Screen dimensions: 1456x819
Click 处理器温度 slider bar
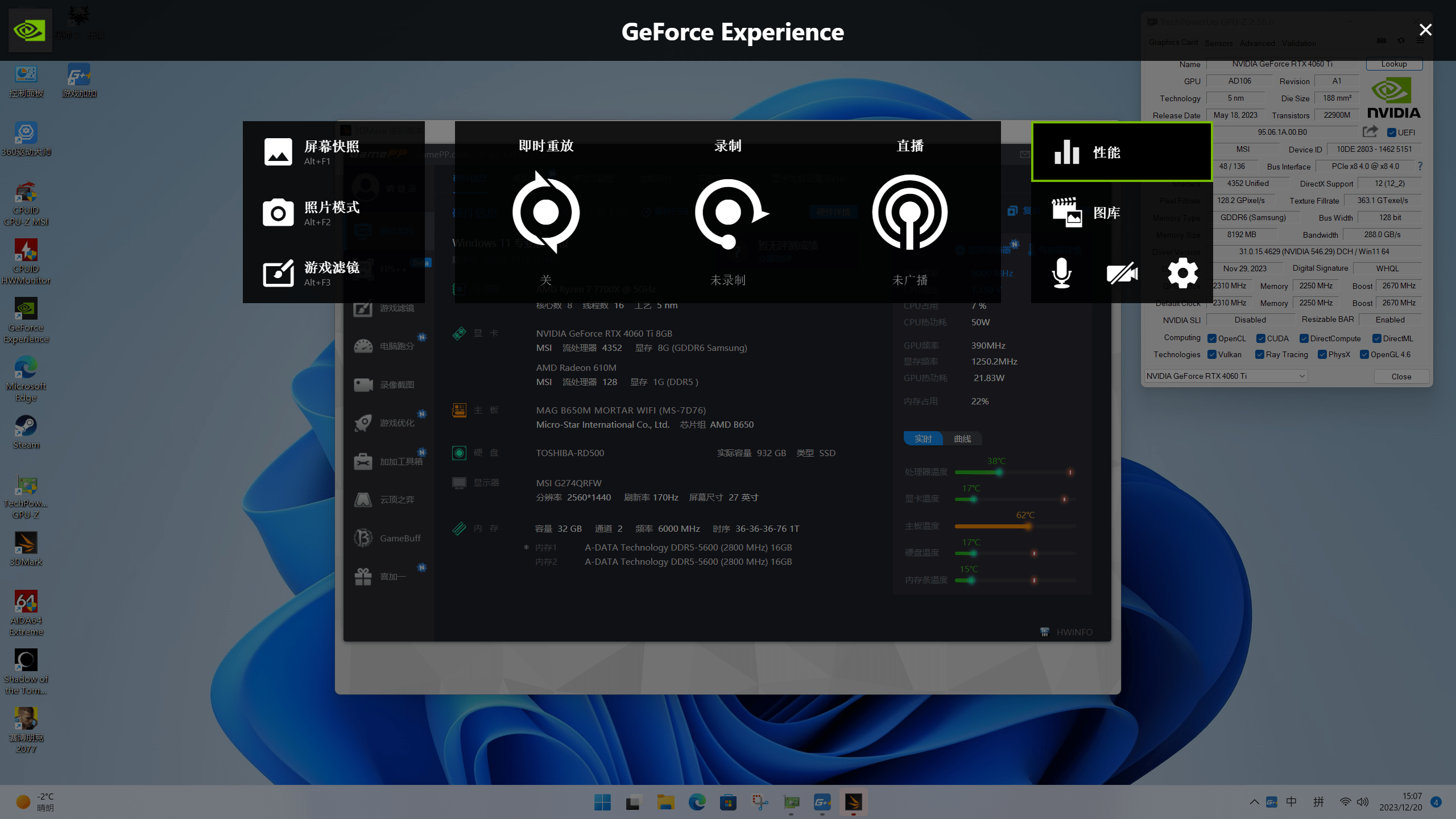click(x=1015, y=472)
